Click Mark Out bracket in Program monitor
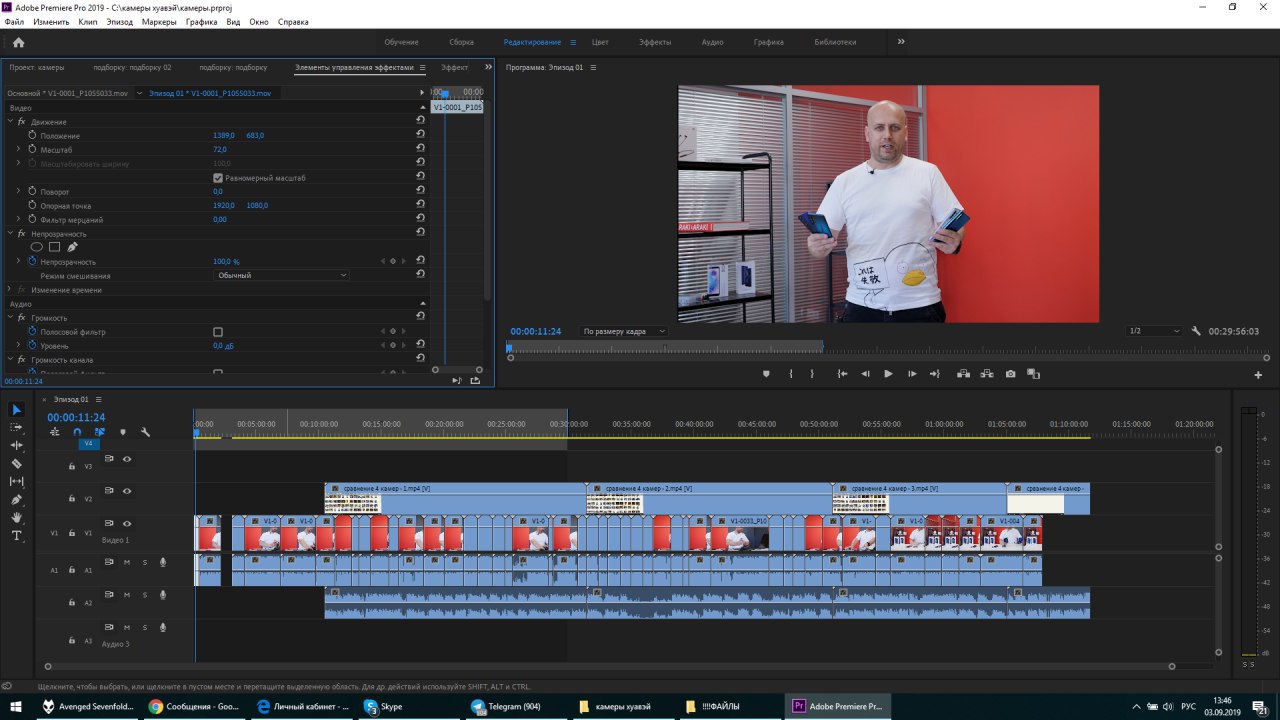The image size is (1280, 720). tap(812, 374)
